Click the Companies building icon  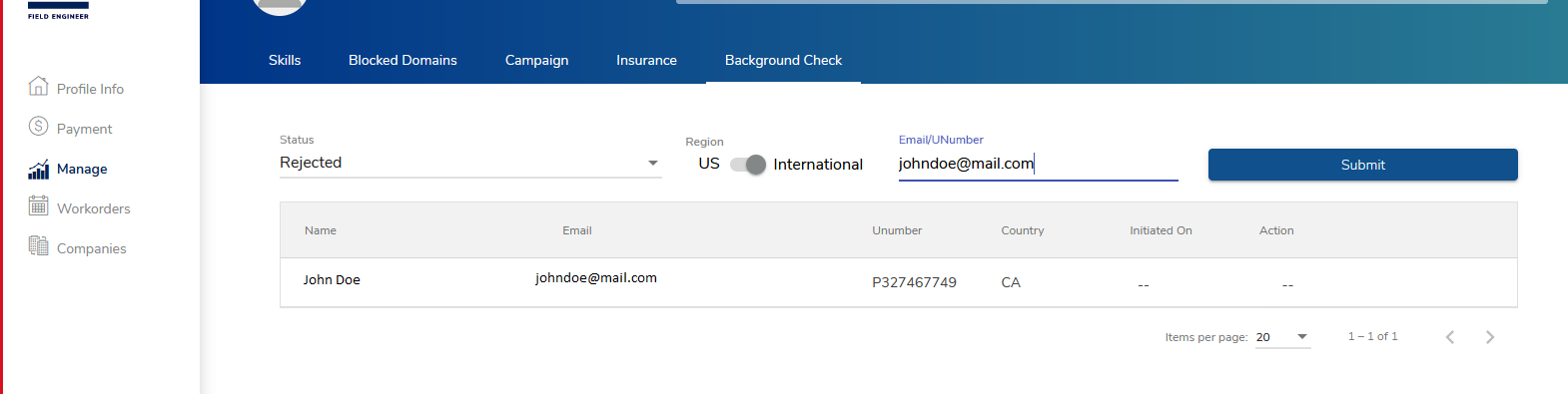pyautogui.click(x=38, y=245)
